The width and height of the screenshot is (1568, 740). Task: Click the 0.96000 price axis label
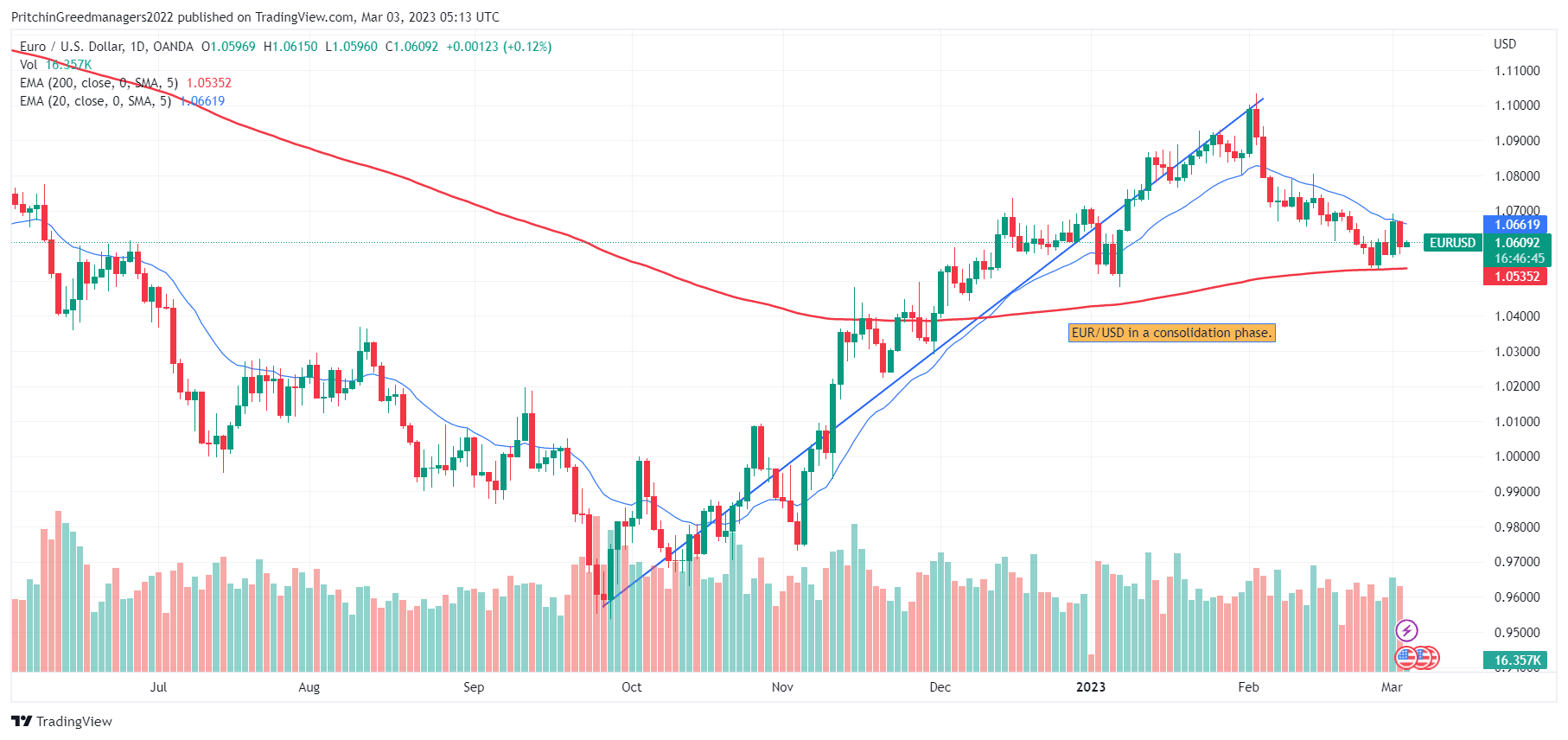[x=1517, y=597]
